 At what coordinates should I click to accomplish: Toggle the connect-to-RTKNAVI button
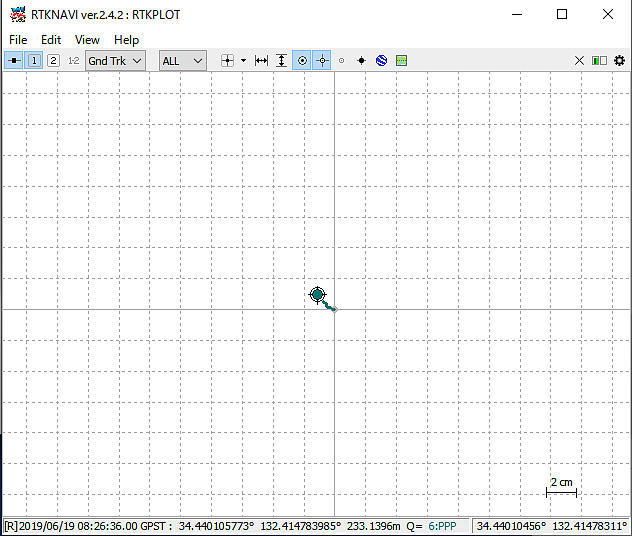14,61
